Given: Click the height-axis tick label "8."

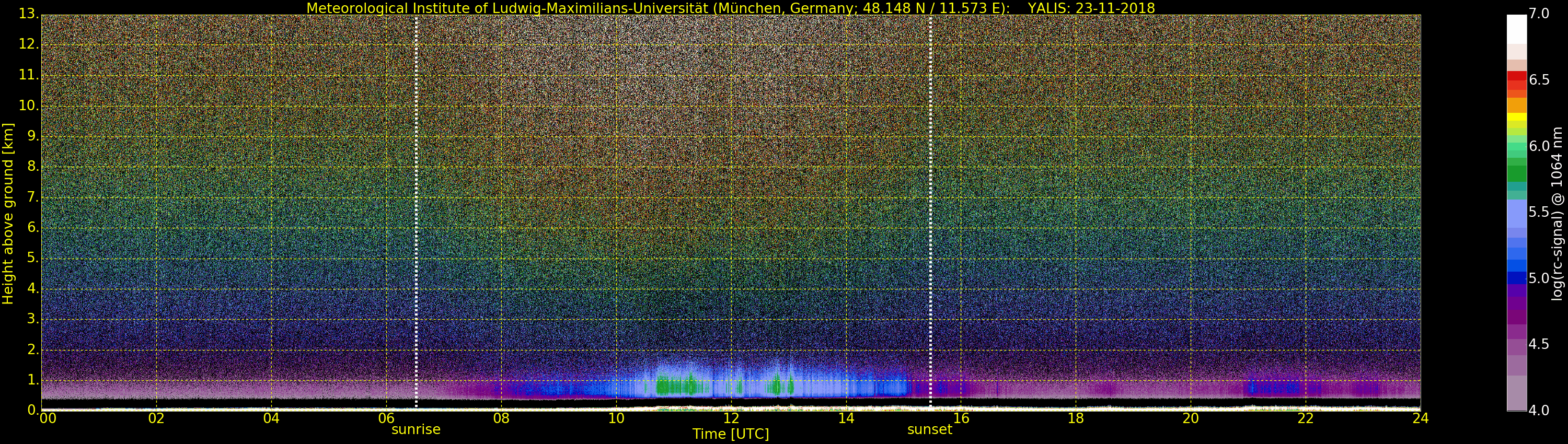Looking at the screenshot, I should [x=33, y=166].
